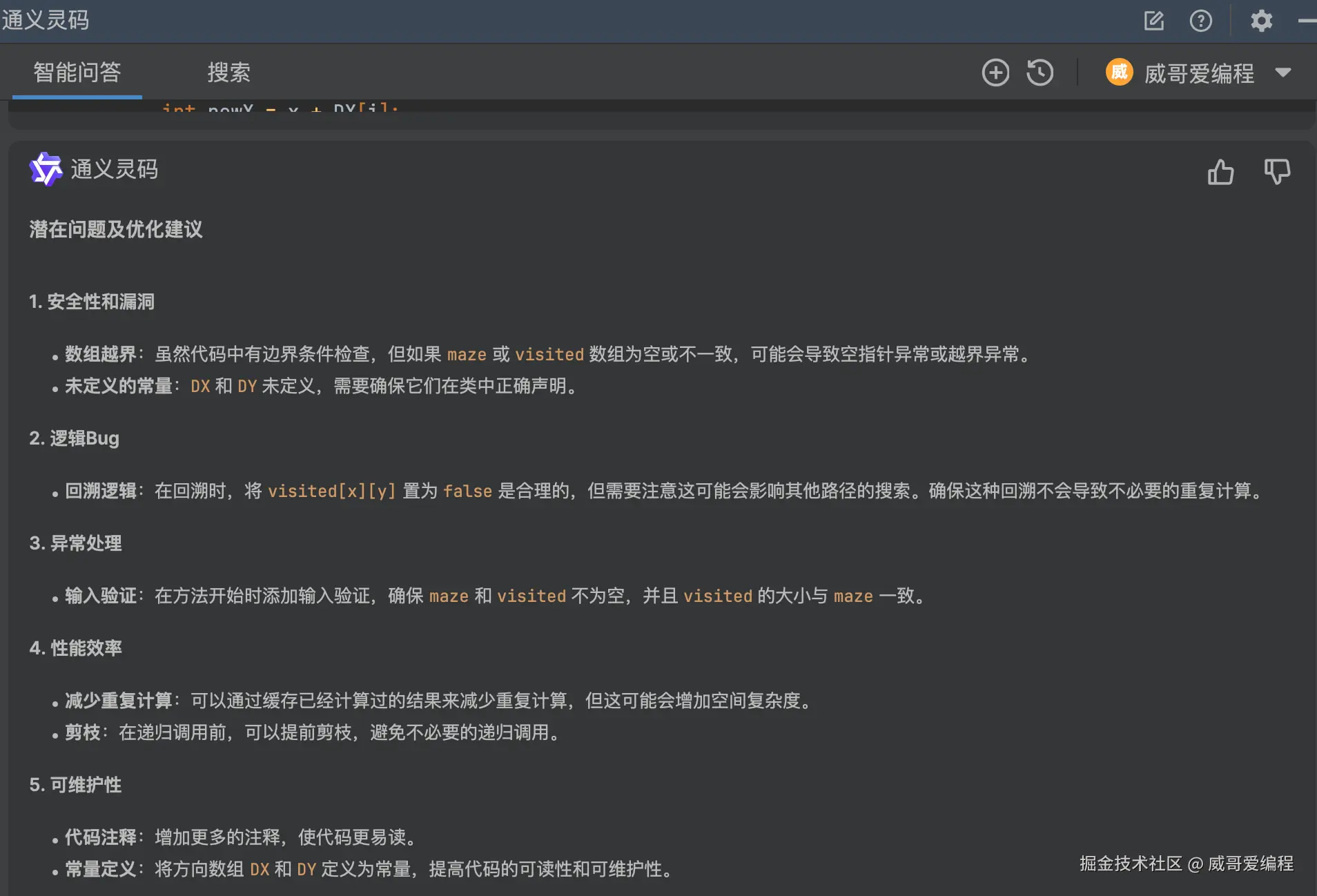Switch to the 搜索 tab
This screenshot has width=1317, height=896.
pyautogui.click(x=229, y=72)
